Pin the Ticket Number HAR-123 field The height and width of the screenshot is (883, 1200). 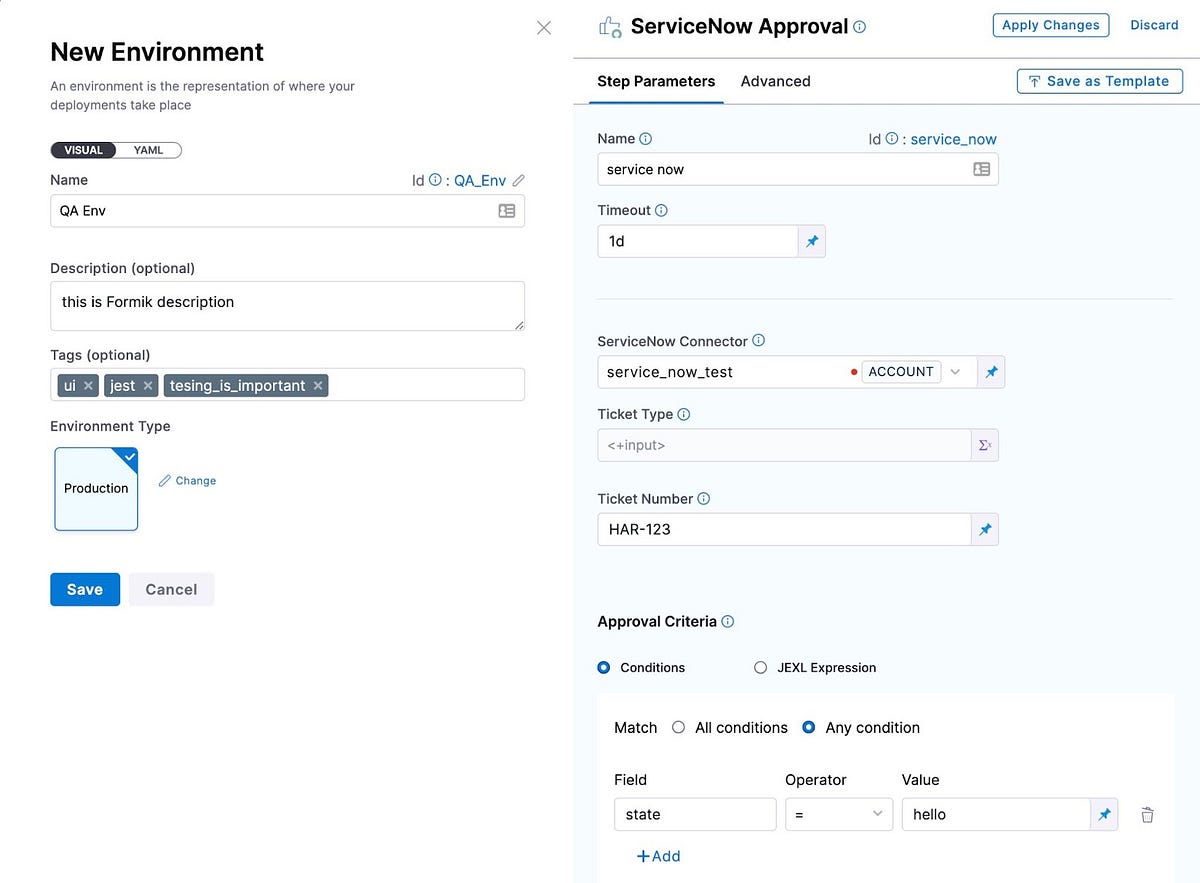click(x=985, y=529)
